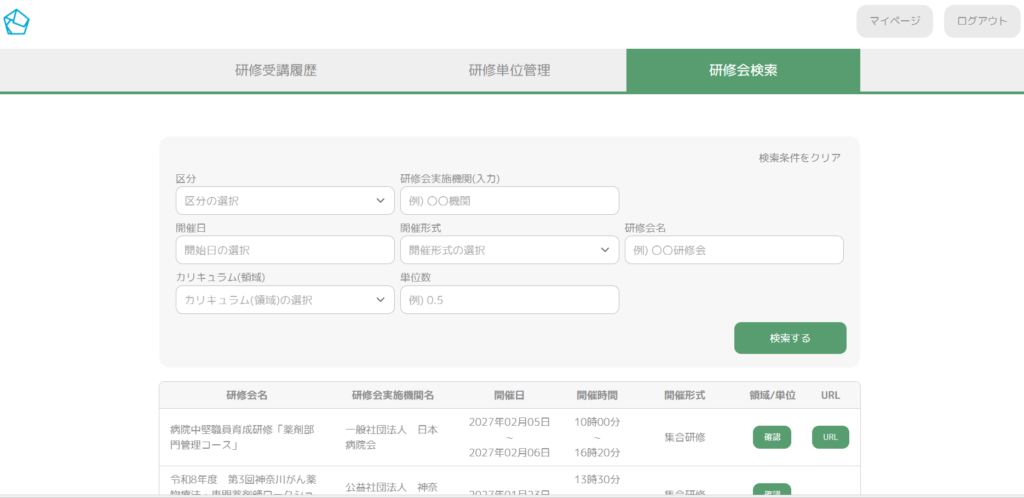Viewport: 1024px width, 498px height.
Task: Click the 開催形式 column header
Action: tap(685, 396)
